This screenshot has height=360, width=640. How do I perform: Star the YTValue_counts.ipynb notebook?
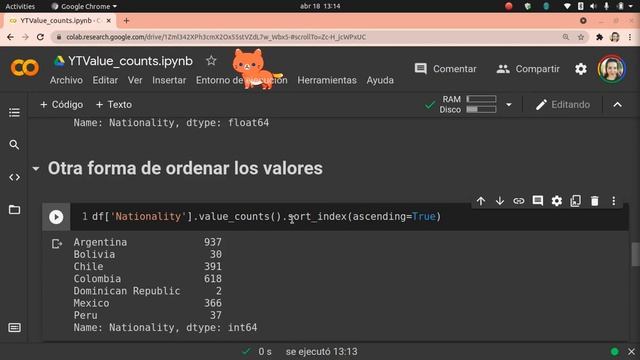[x=211, y=61]
